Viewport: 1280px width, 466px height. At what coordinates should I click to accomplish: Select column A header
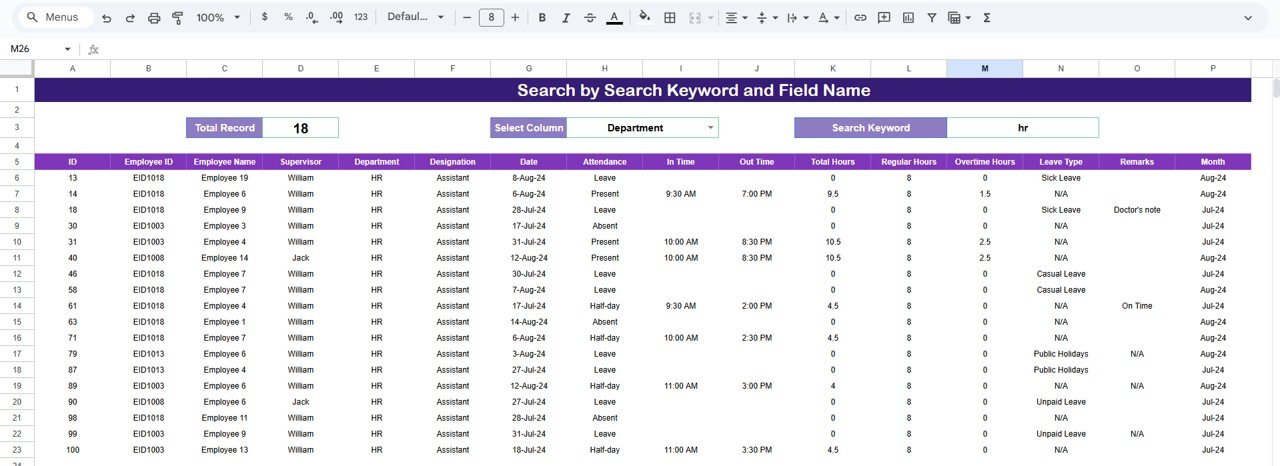click(x=72, y=68)
